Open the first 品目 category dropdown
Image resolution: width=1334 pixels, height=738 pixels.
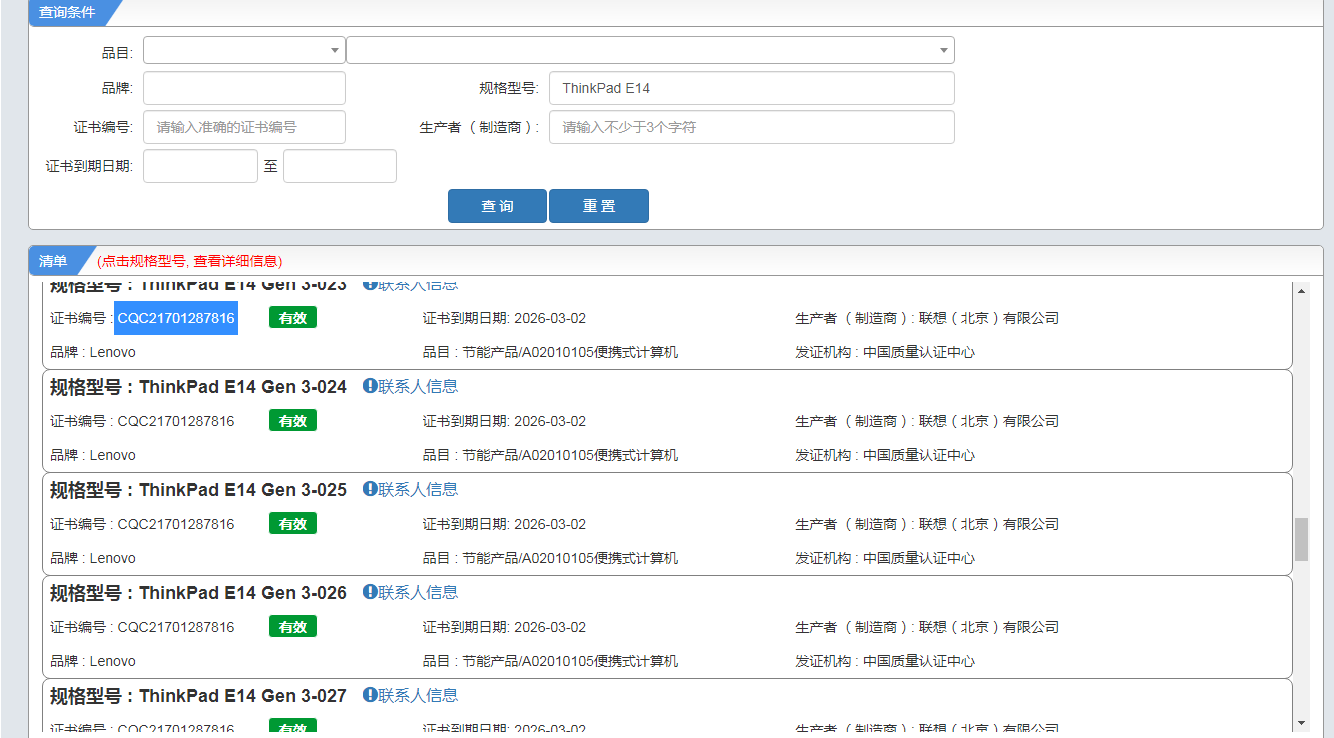(244, 50)
